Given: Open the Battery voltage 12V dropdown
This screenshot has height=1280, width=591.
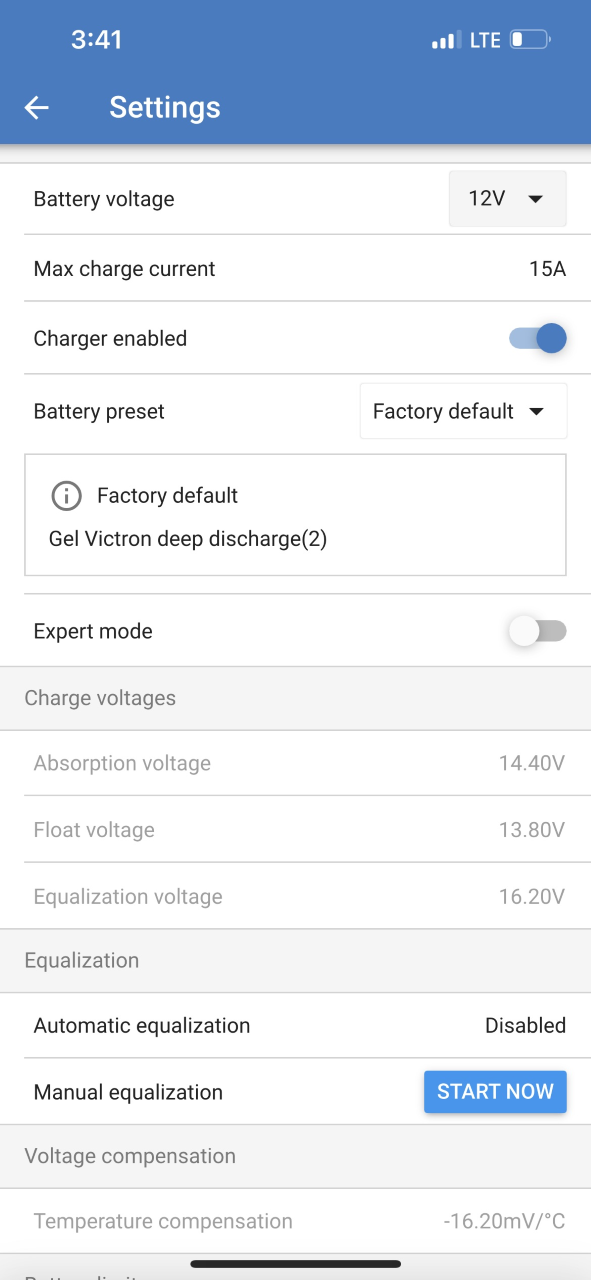Looking at the screenshot, I should coord(508,199).
